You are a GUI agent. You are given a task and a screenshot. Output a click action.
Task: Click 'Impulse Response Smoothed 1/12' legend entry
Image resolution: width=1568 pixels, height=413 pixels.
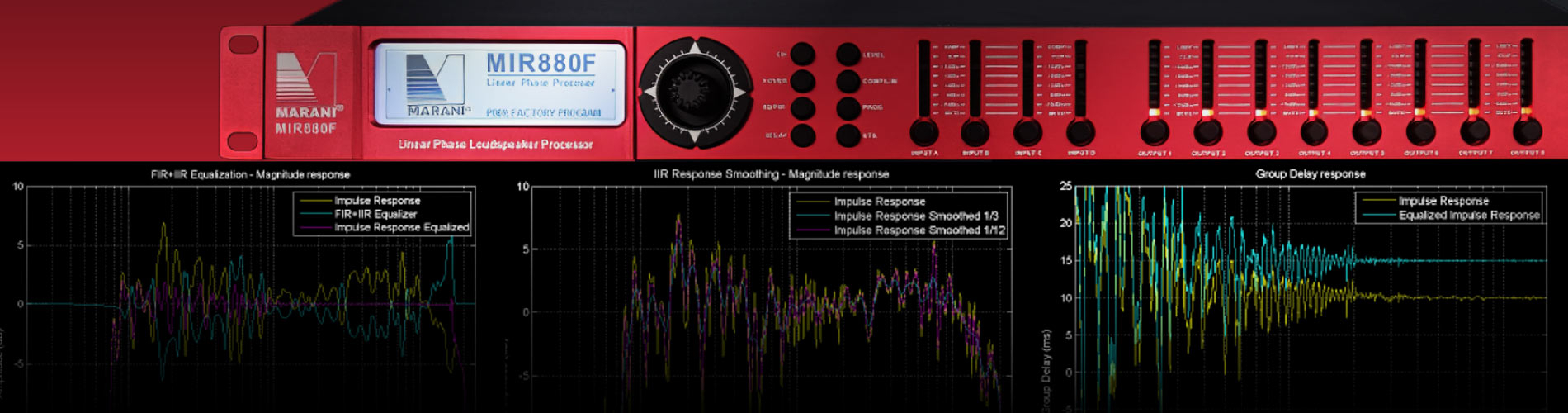pos(919,230)
